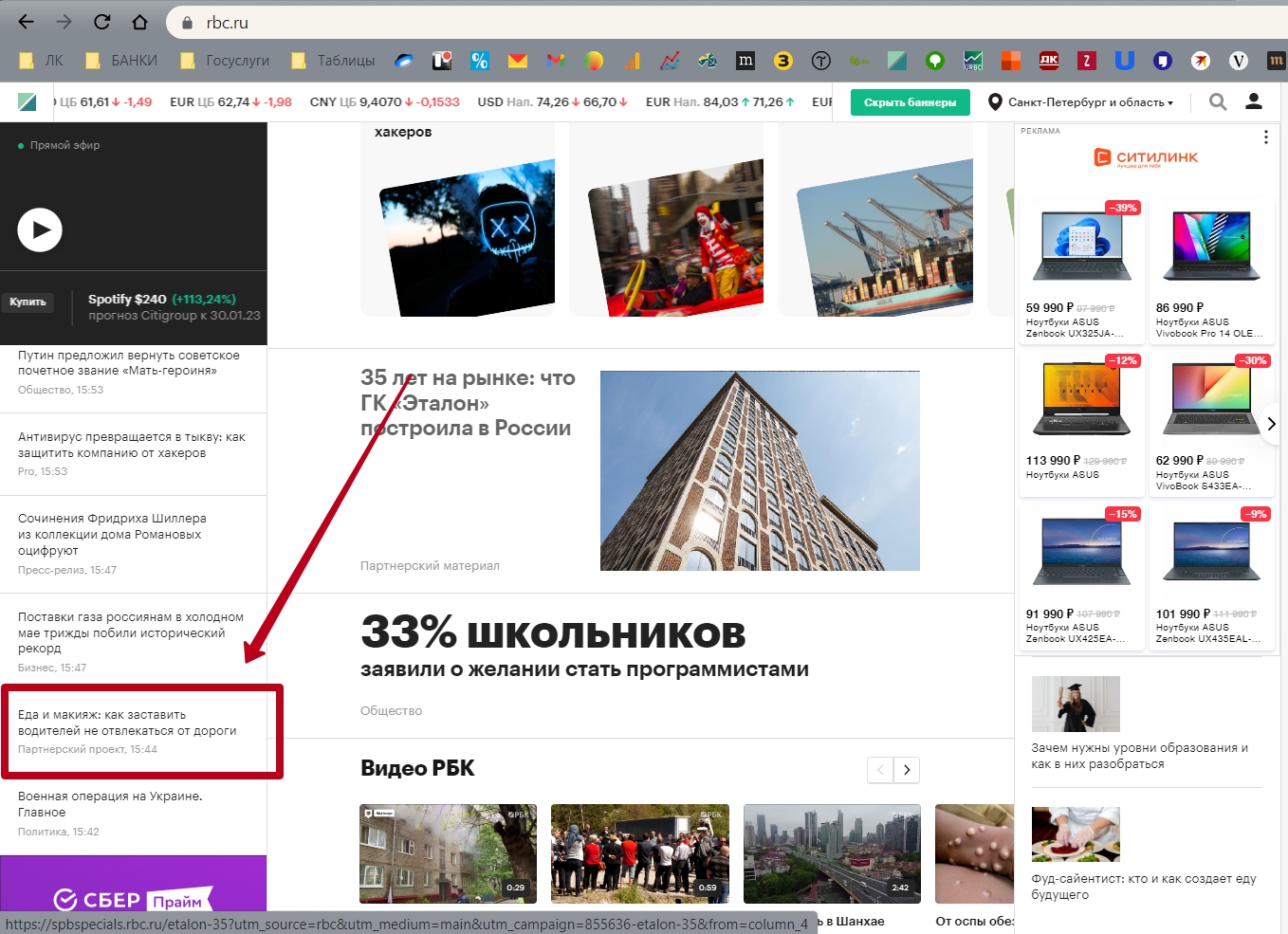Click the RBC logo in header
Screen dimensions: 1288x934
click(x=28, y=102)
